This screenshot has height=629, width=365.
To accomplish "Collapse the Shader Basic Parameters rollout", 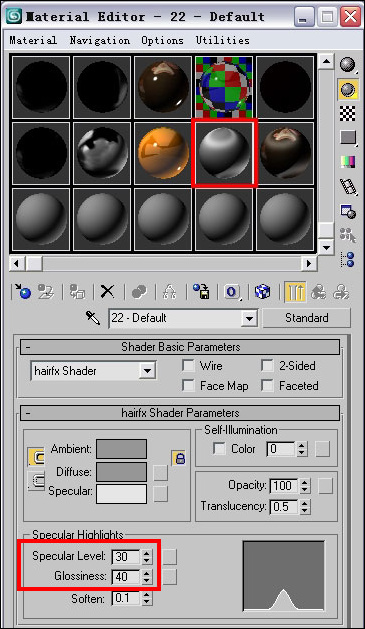I will [180, 347].
